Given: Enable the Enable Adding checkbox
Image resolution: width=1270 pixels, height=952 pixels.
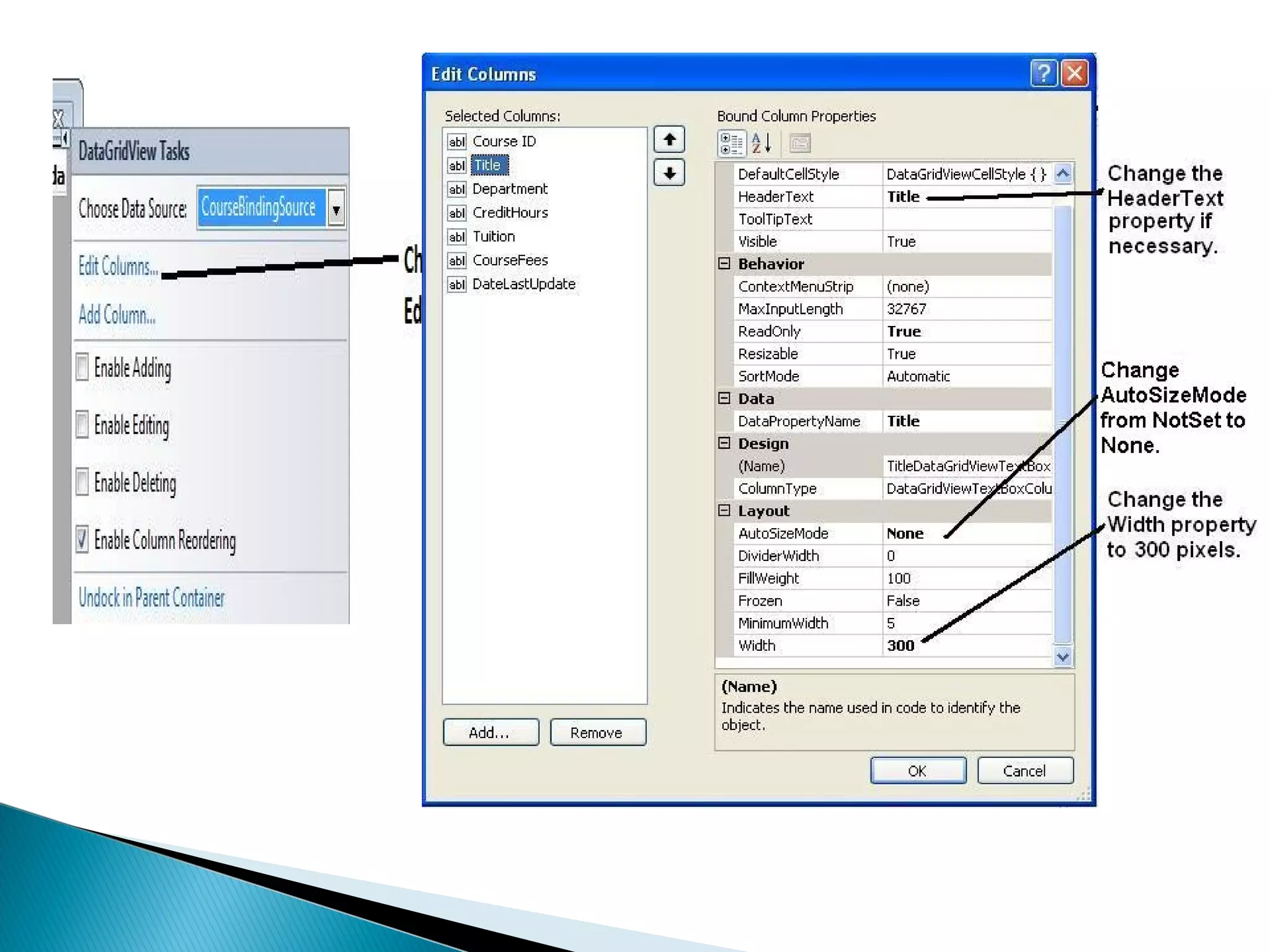Looking at the screenshot, I should (82, 367).
